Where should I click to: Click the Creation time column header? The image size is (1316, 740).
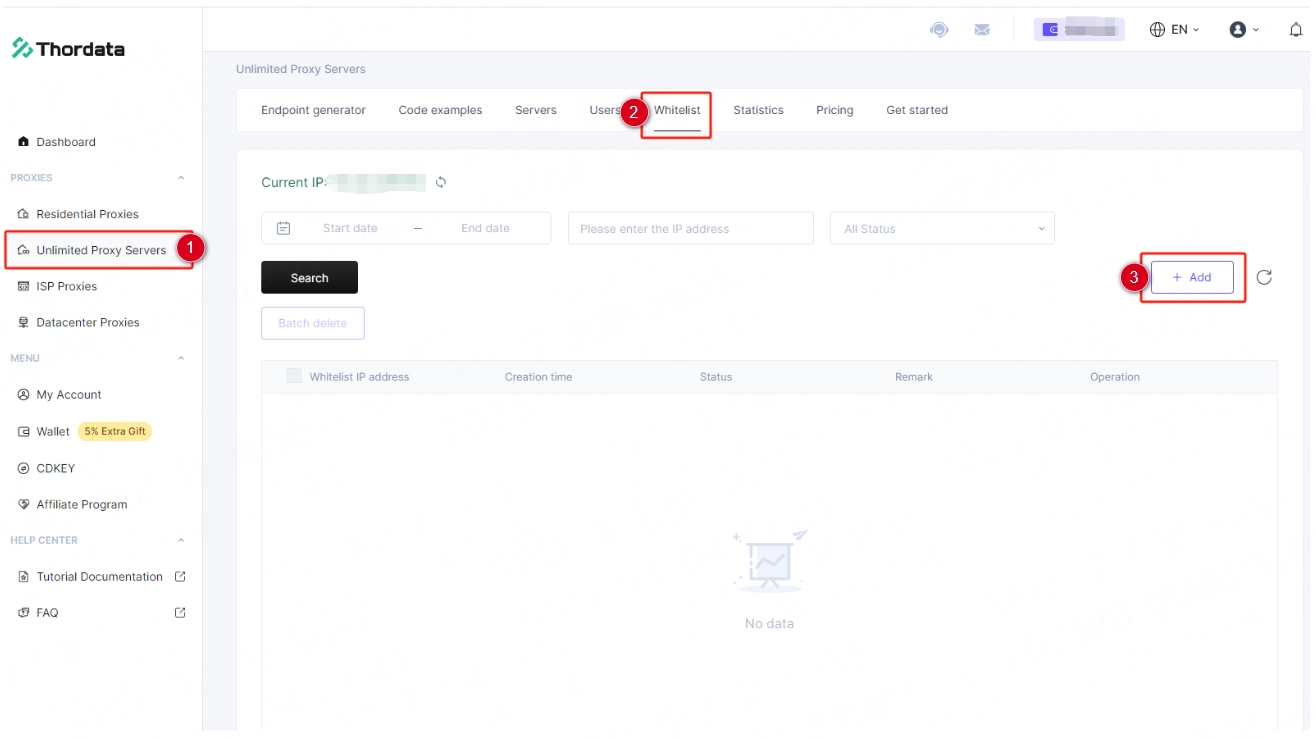click(x=538, y=377)
